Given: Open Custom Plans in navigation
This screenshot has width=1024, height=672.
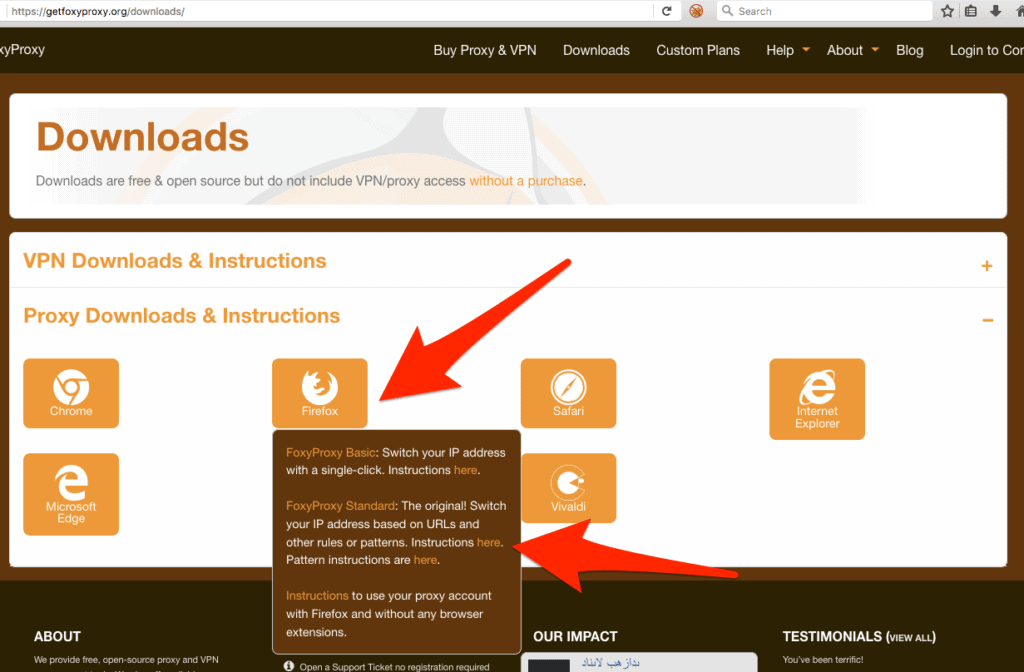Looking at the screenshot, I should (x=698, y=50).
